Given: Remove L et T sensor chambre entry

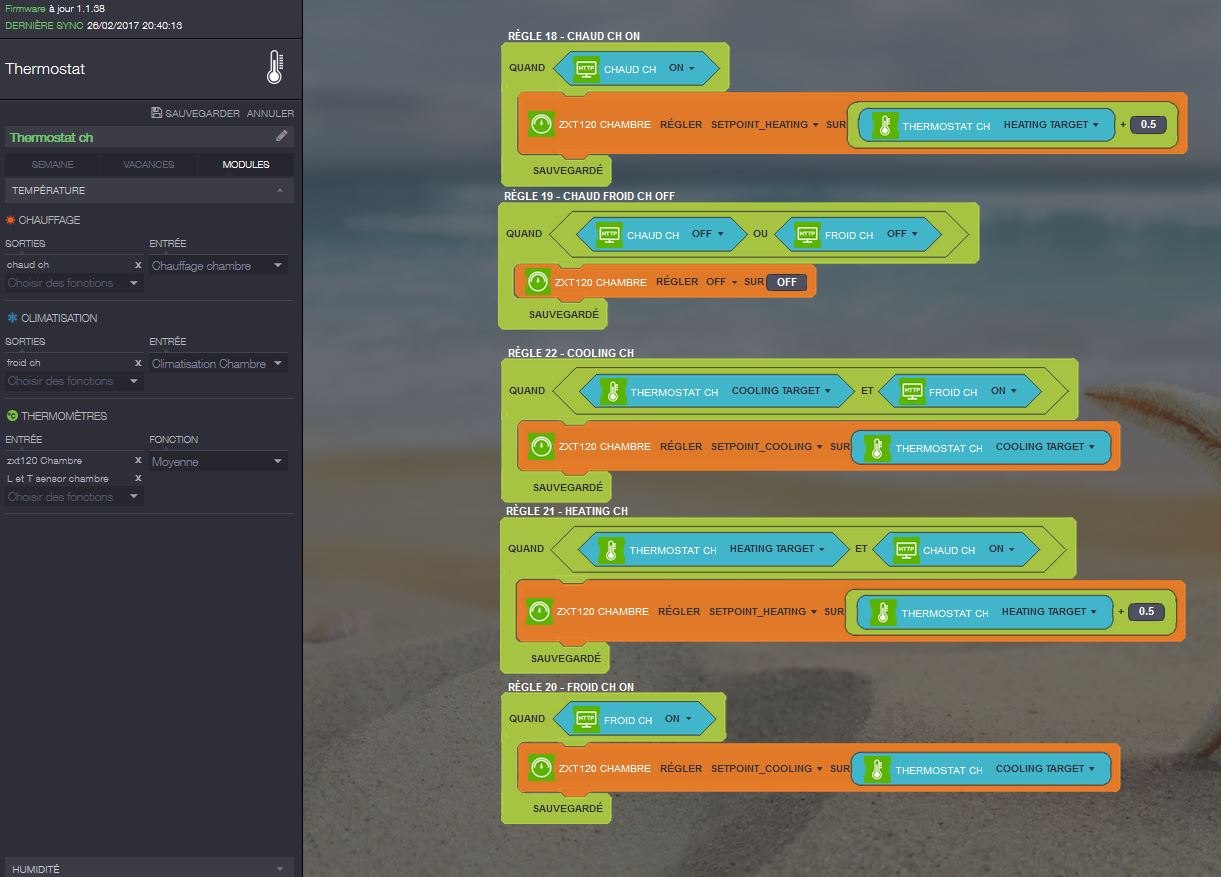Looking at the screenshot, I should [x=138, y=479].
